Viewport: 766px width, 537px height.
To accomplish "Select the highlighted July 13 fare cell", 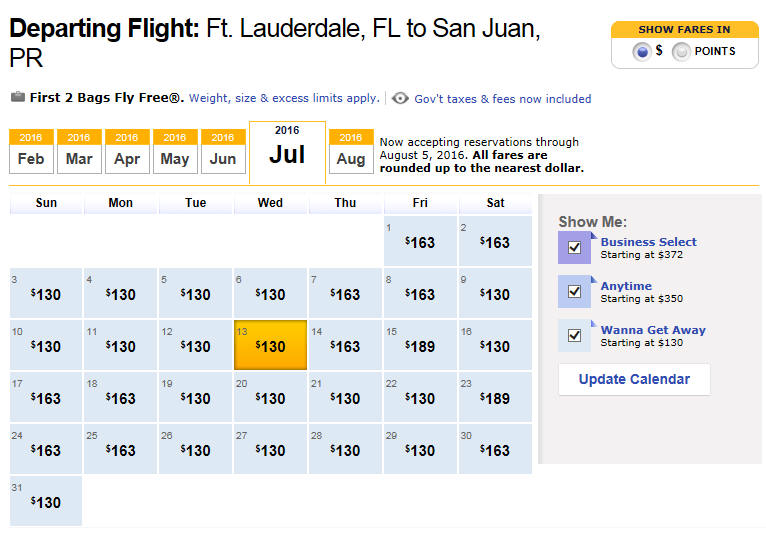I will pos(271,345).
